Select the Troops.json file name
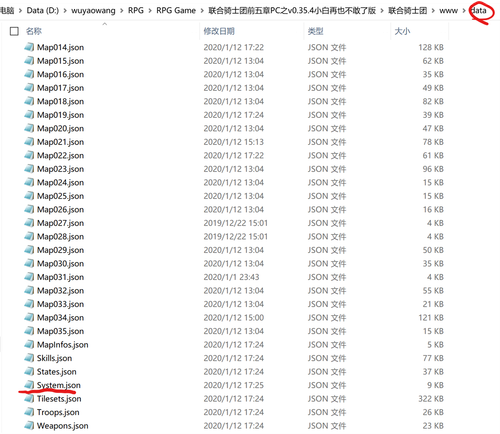 pos(58,412)
